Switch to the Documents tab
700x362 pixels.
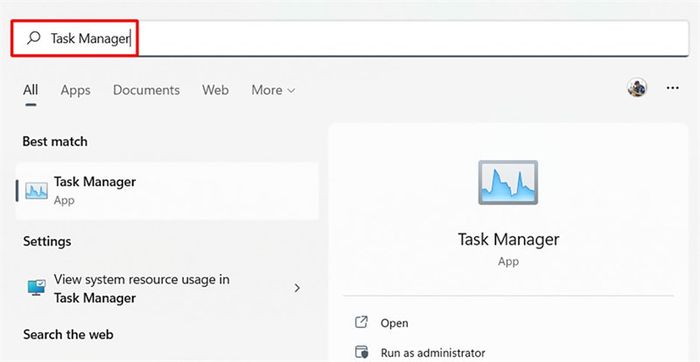(x=146, y=90)
